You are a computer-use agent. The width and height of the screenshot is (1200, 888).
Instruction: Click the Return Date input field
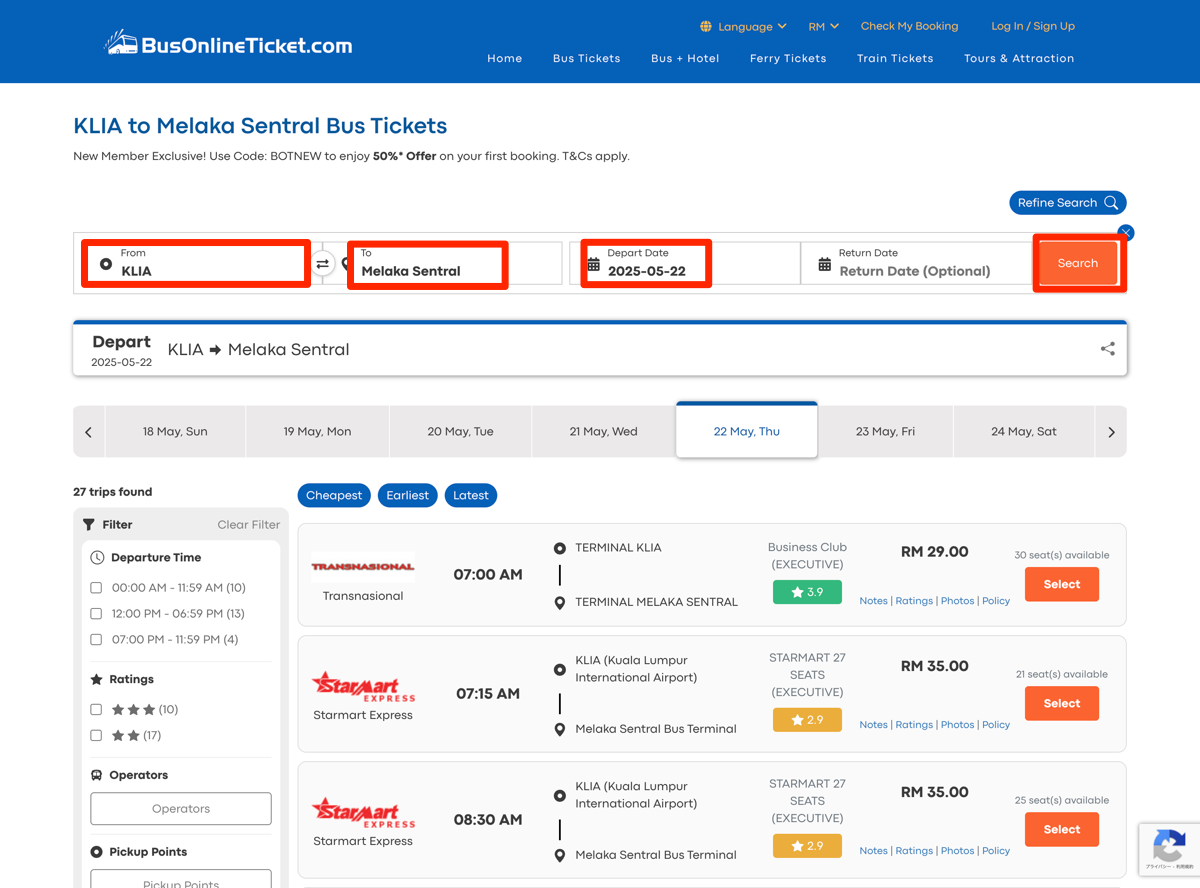914,271
